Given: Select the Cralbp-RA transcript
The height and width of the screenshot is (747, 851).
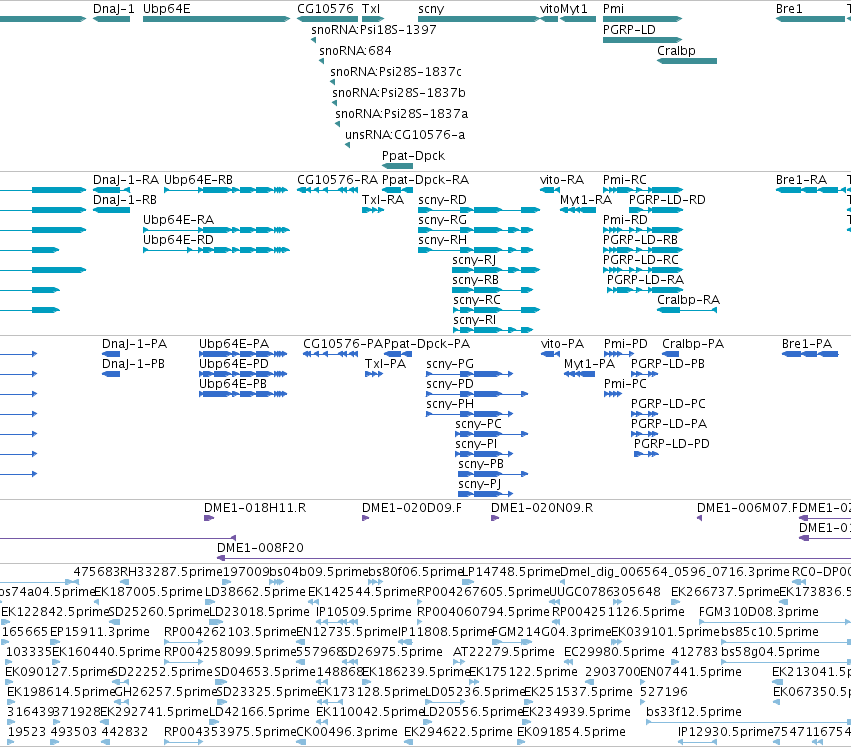Looking at the screenshot, I should tap(687, 310).
